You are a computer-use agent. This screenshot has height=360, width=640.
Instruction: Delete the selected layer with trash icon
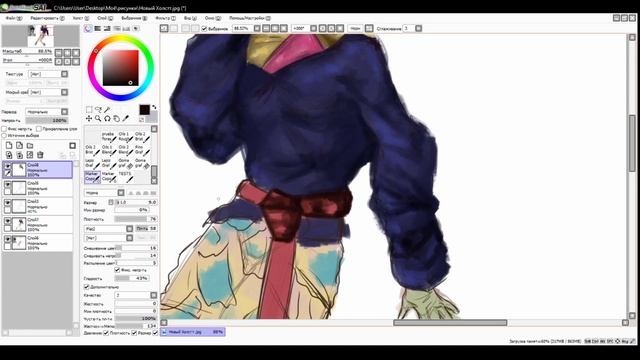40,155
